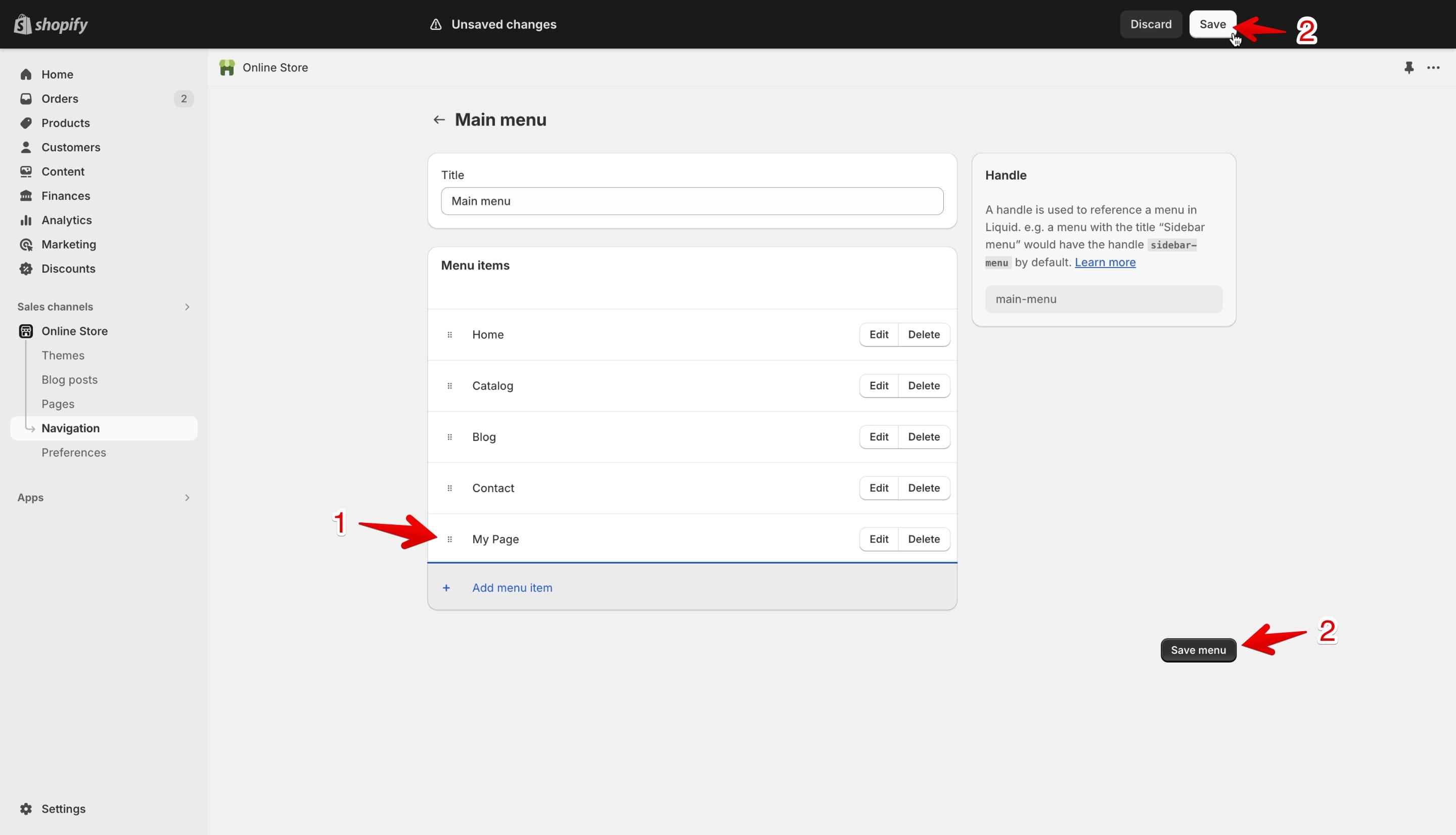1456x835 pixels.
Task: Click the main-menu handle field
Action: (x=1104, y=299)
